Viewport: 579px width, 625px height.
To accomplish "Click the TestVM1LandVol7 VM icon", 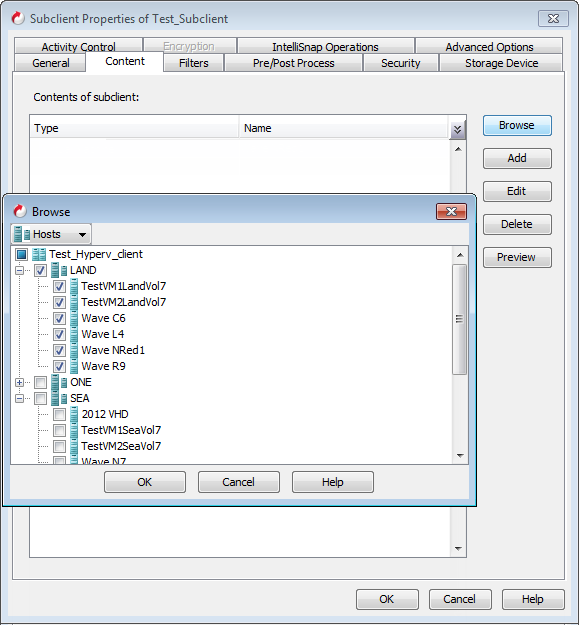I will pos(74,286).
